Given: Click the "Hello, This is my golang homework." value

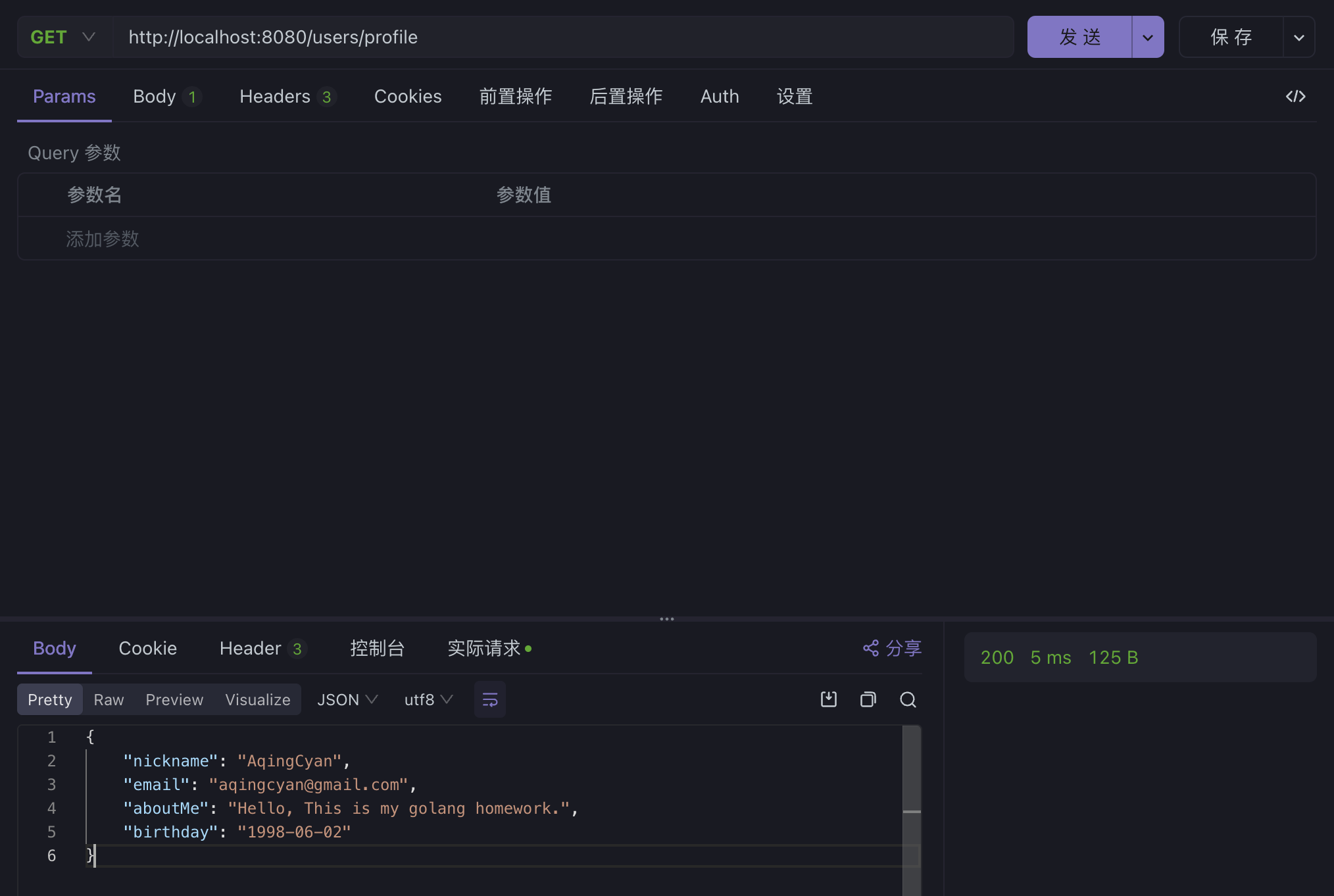Looking at the screenshot, I should (399, 809).
